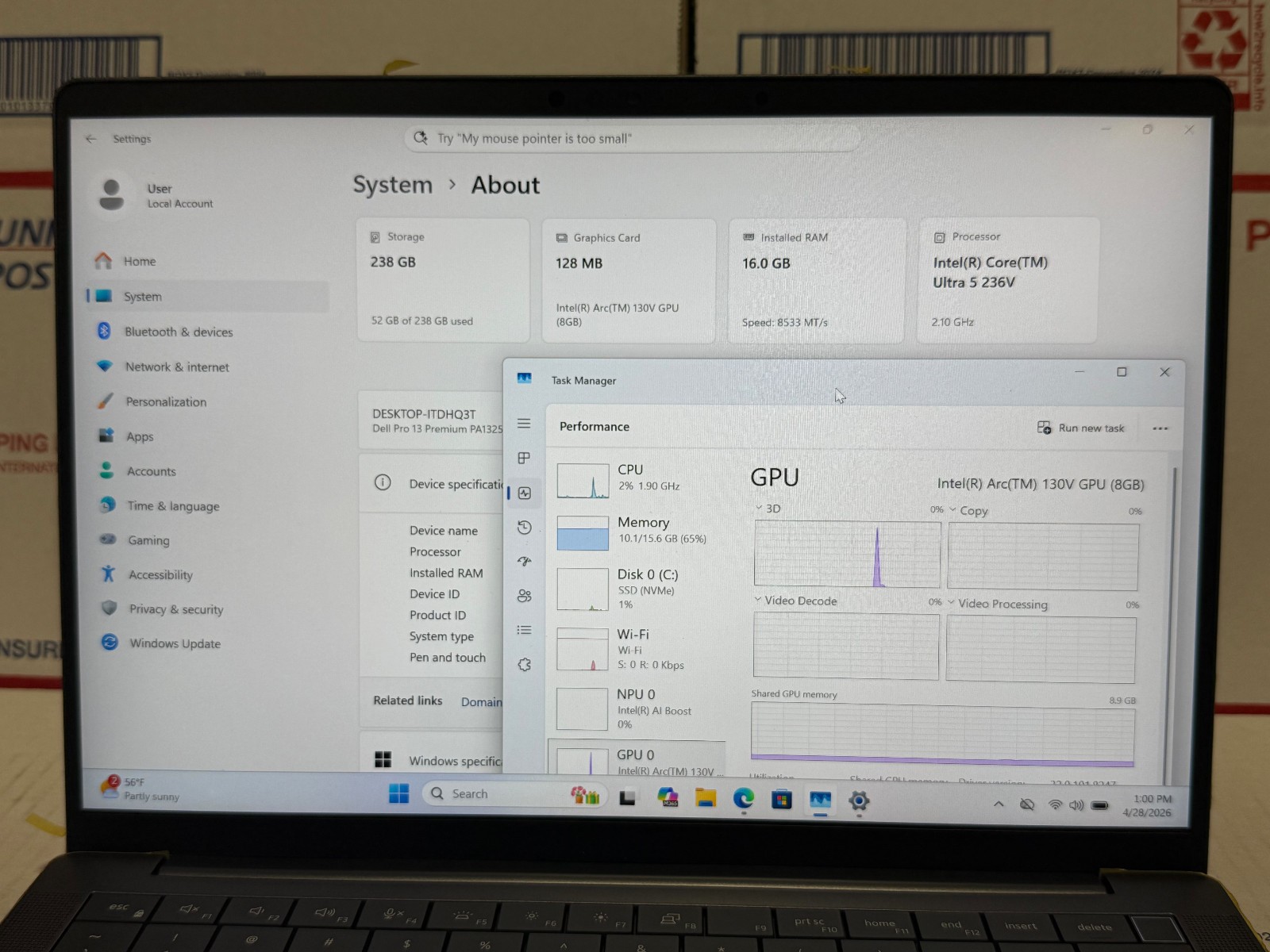Open Task Manager more options ellipsis
This screenshot has height=952, width=1270.
click(1160, 428)
